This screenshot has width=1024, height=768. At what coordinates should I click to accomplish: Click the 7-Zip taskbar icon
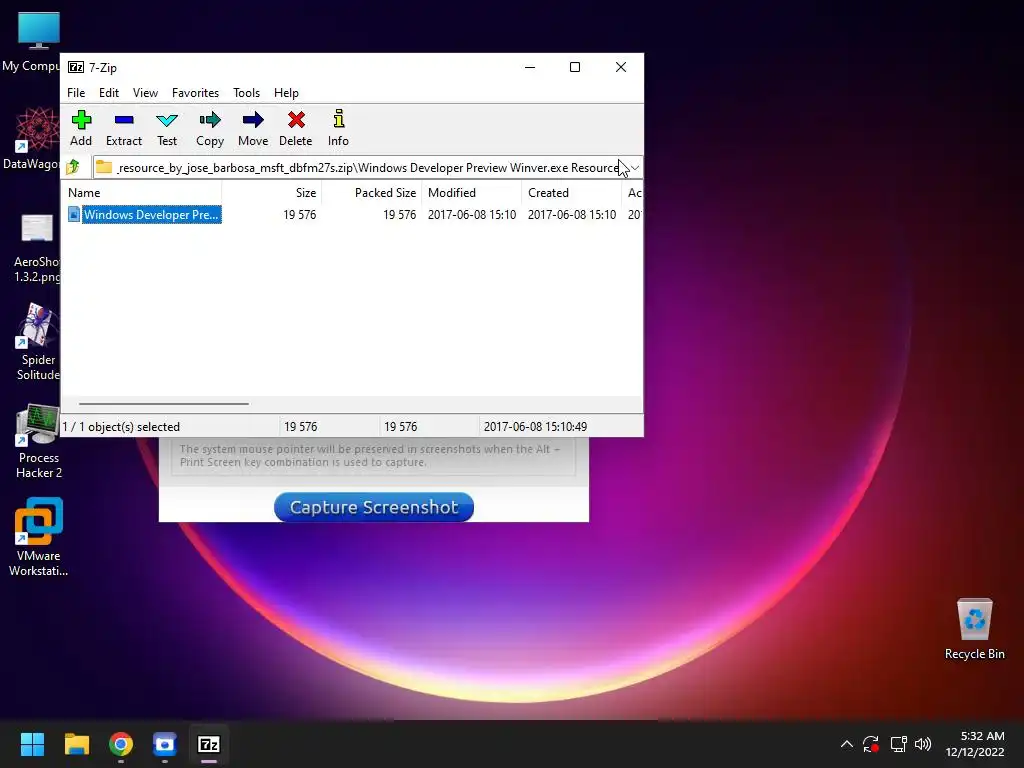[x=209, y=744]
